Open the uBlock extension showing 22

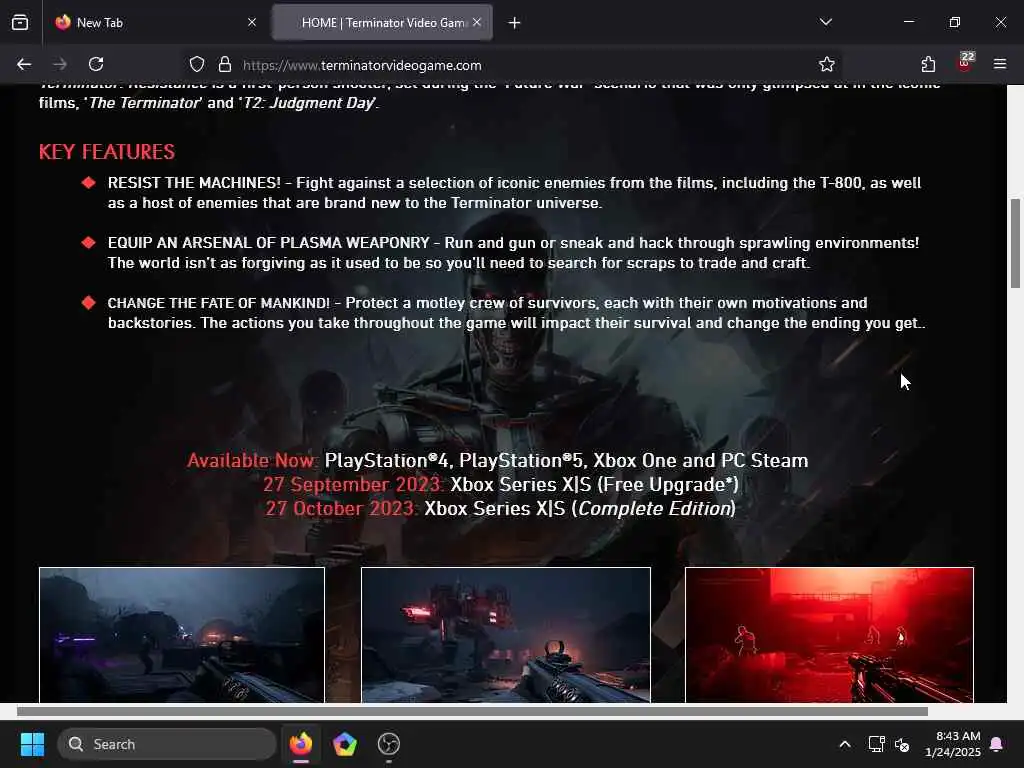pos(965,61)
